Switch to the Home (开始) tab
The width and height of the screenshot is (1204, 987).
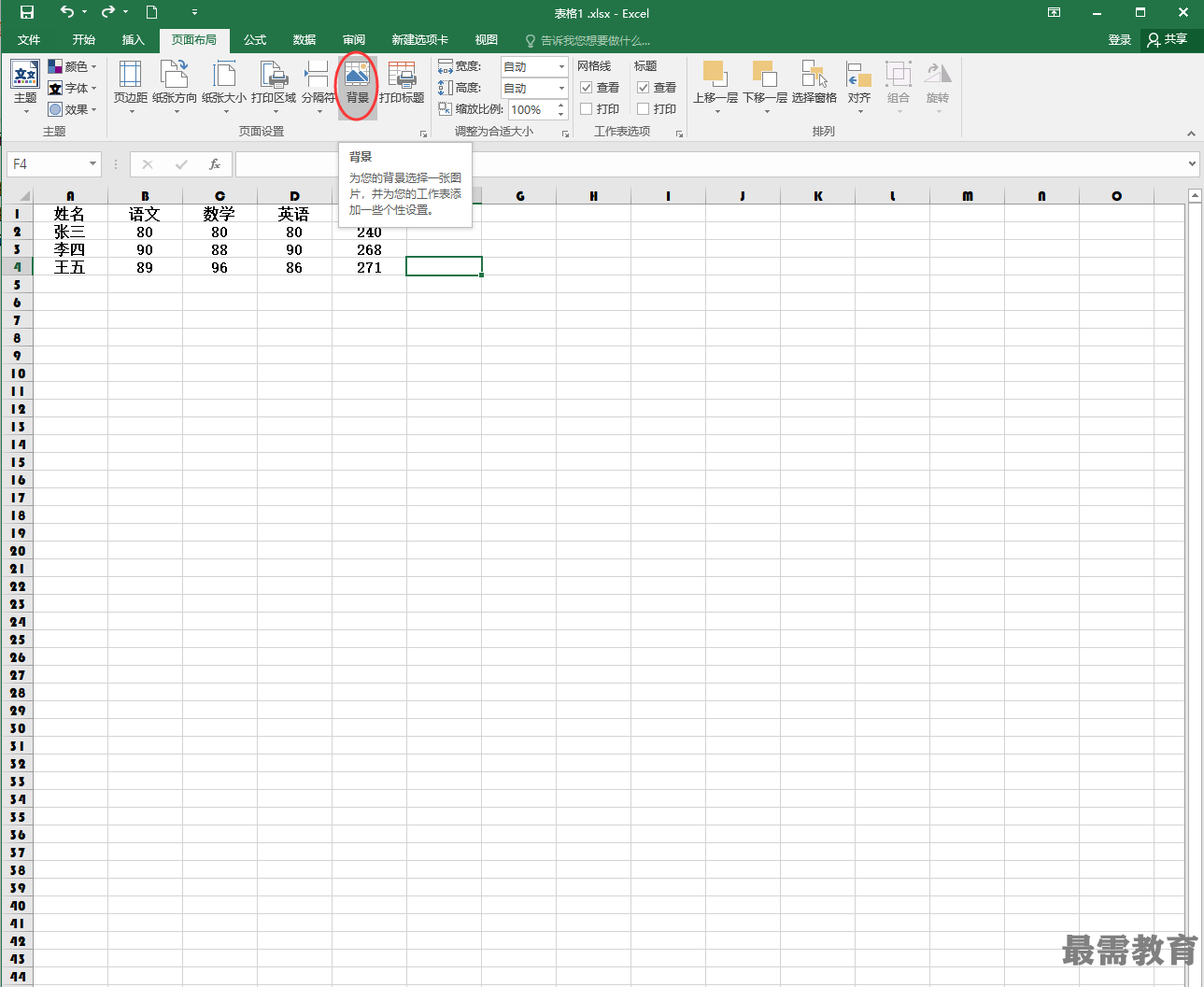[x=84, y=40]
